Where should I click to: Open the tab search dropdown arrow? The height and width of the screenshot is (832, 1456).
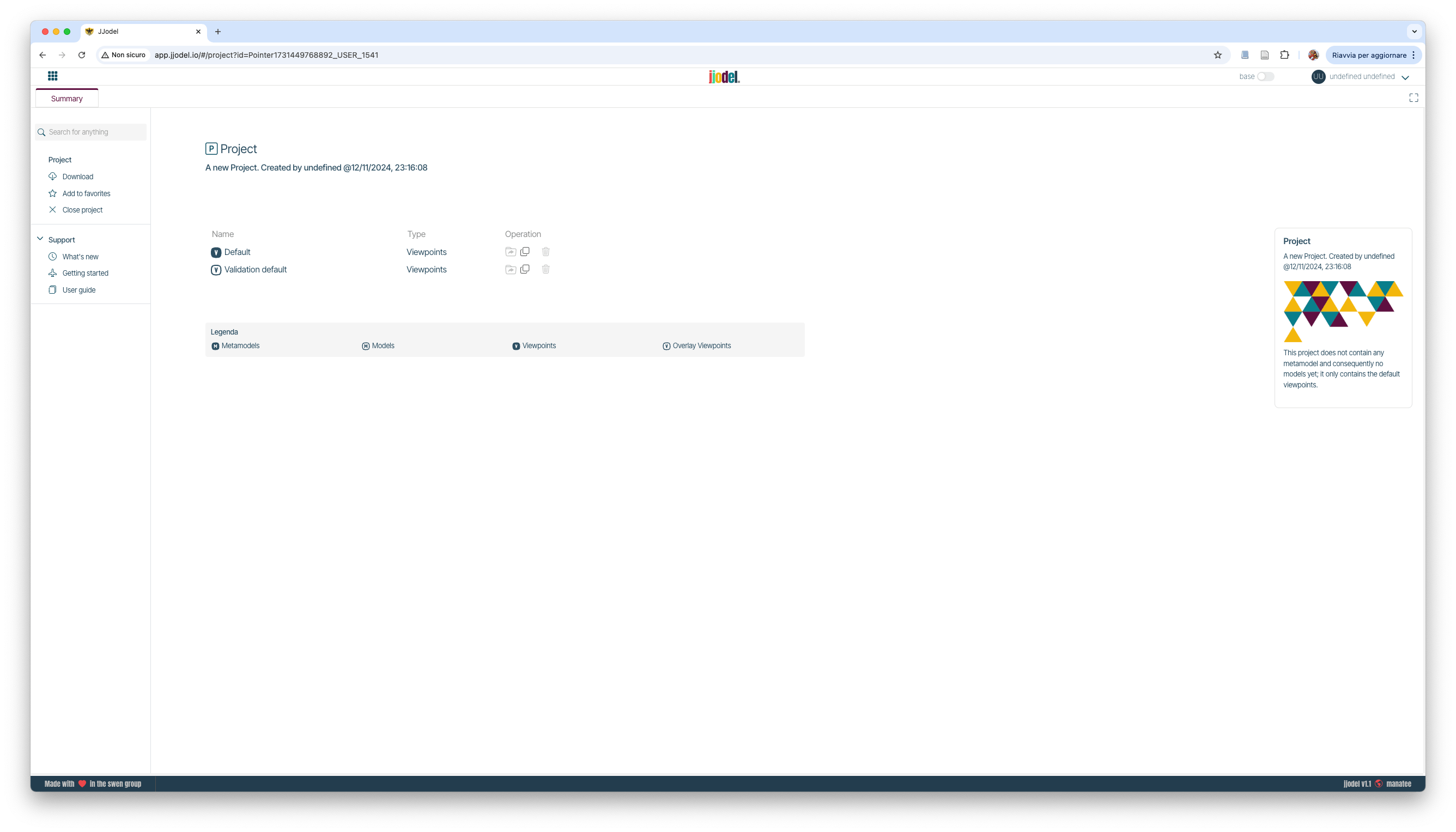[x=1414, y=32]
